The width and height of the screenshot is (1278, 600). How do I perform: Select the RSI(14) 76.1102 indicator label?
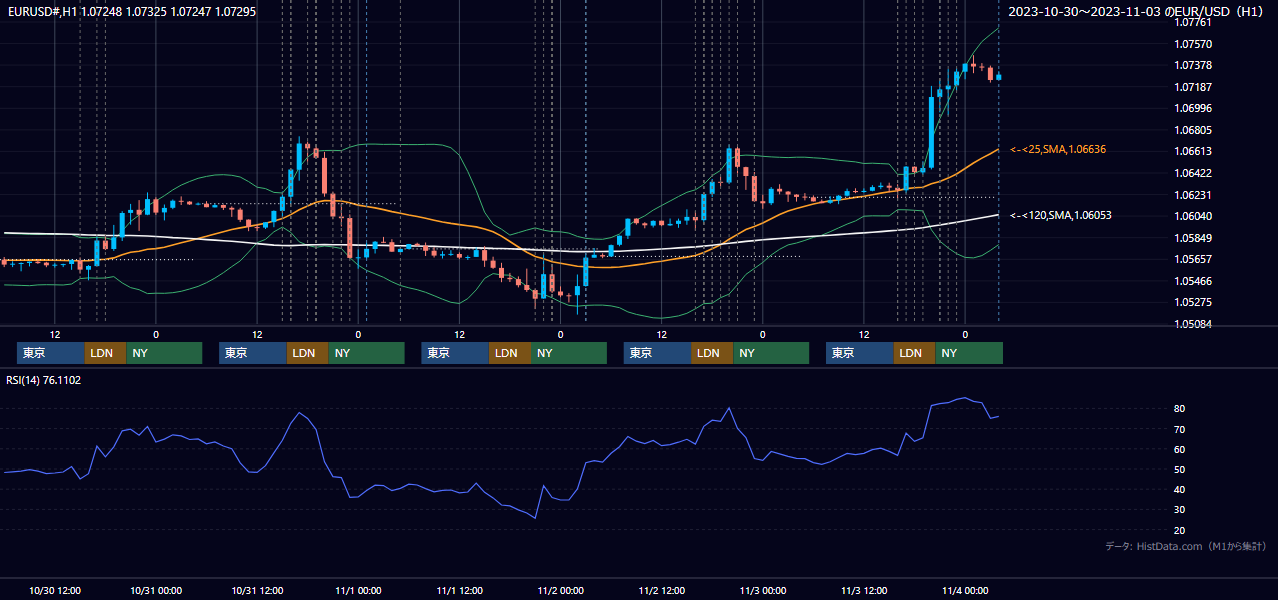click(x=44, y=380)
